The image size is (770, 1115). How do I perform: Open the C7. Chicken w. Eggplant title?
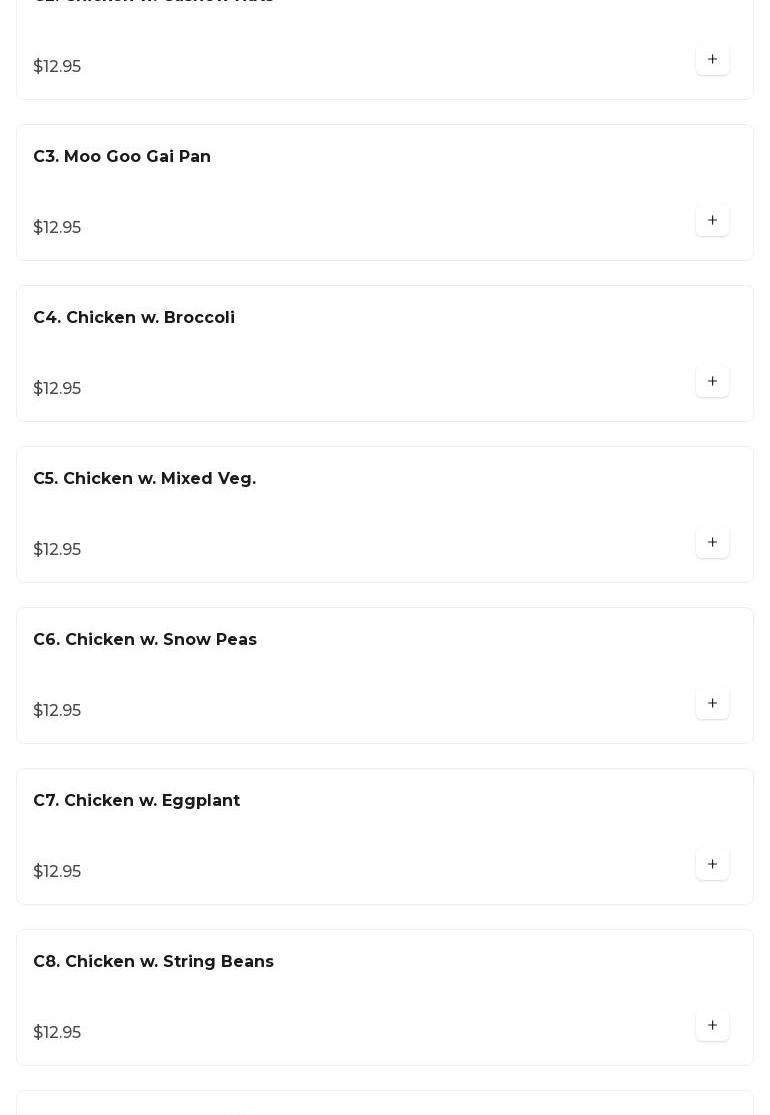coord(136,801)
